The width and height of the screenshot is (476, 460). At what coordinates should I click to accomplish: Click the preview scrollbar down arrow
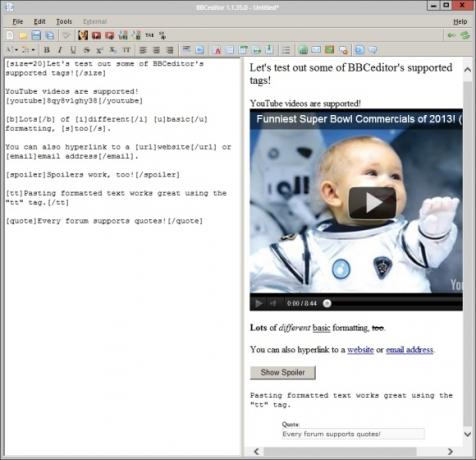[x=468, y=434]
